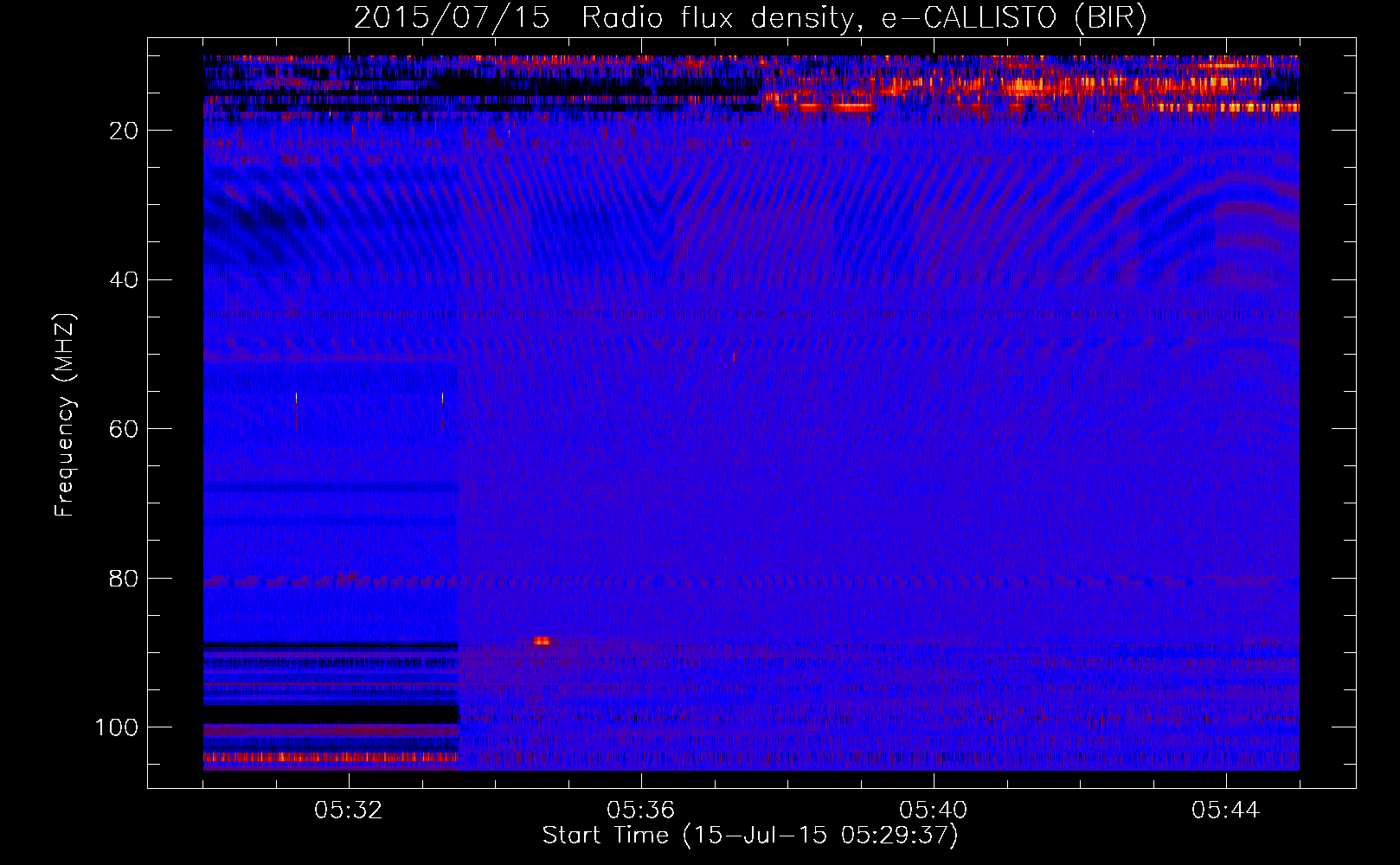Click the 'Start Time (15-Jul-15 05:29:37)' label

[x=750, y=836]
